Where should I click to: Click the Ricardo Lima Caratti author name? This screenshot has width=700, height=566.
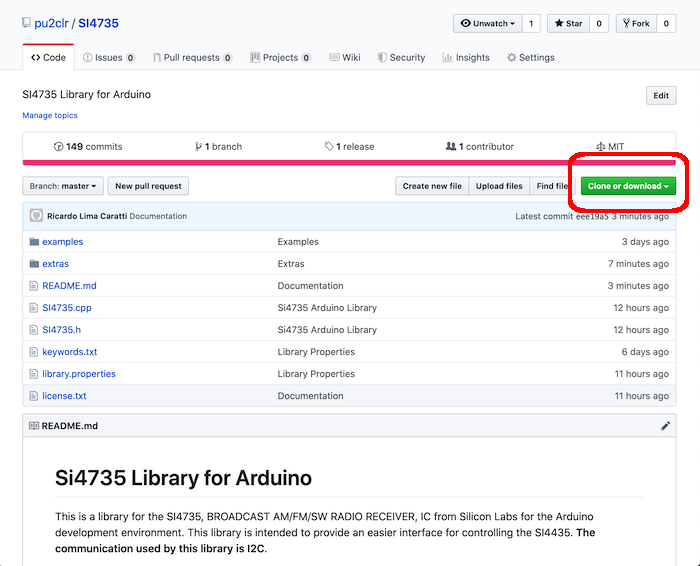87,216
